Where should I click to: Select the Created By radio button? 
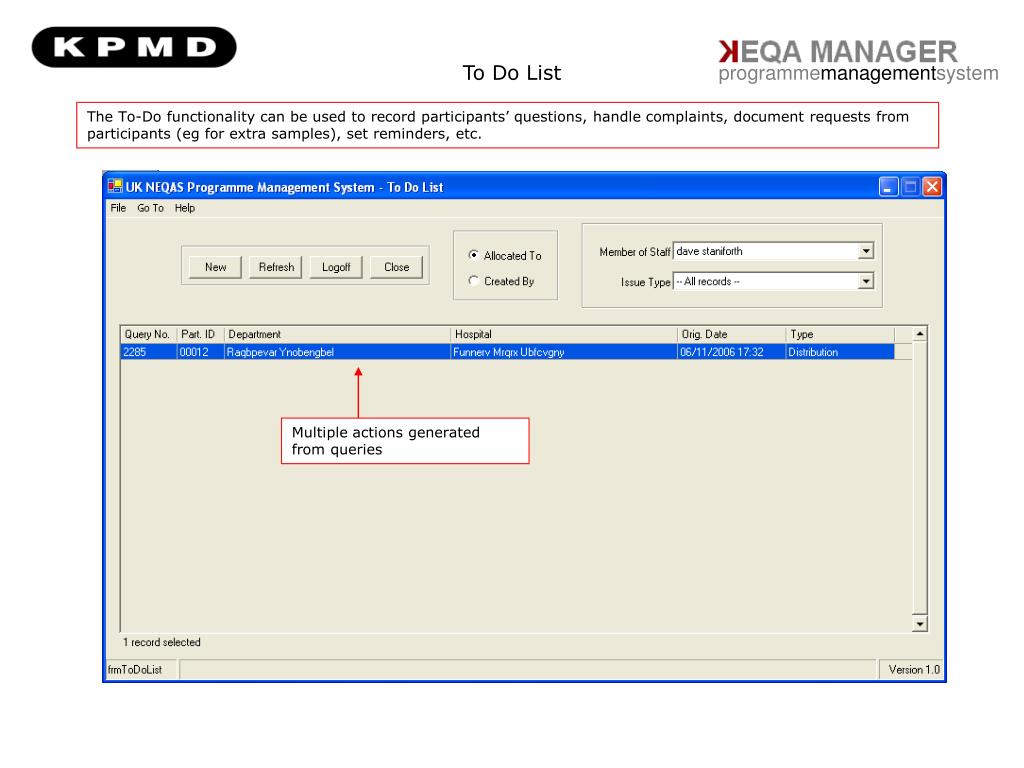[x=473, y=280]
